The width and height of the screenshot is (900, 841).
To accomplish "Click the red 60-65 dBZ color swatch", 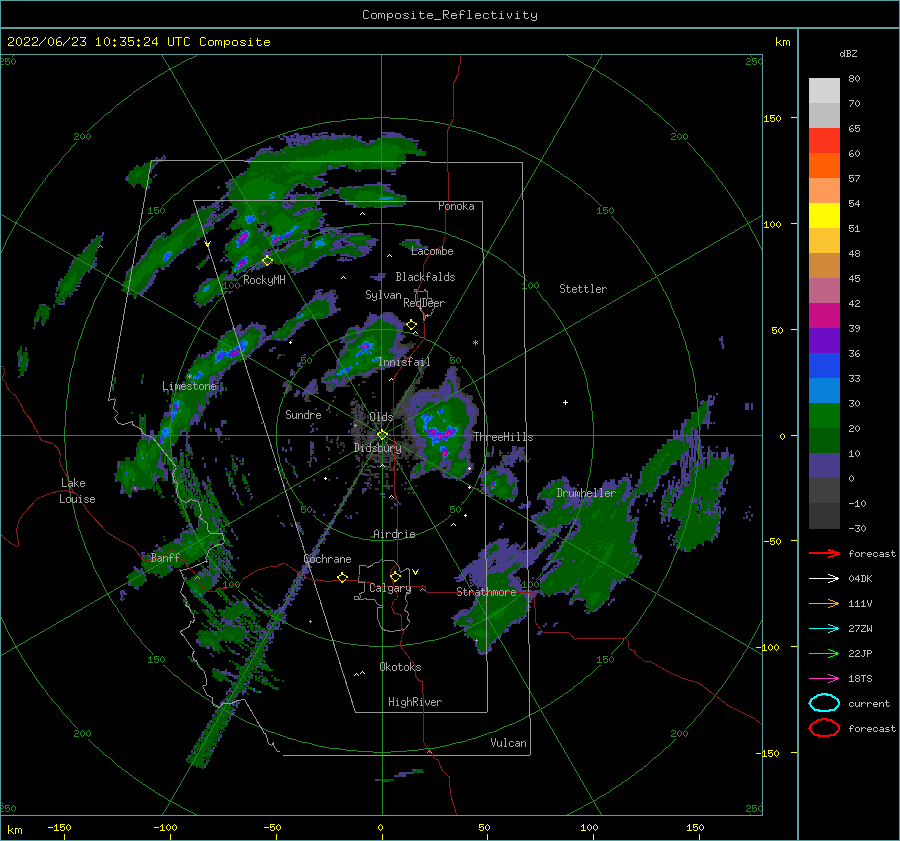I will (x=824, y=141).
